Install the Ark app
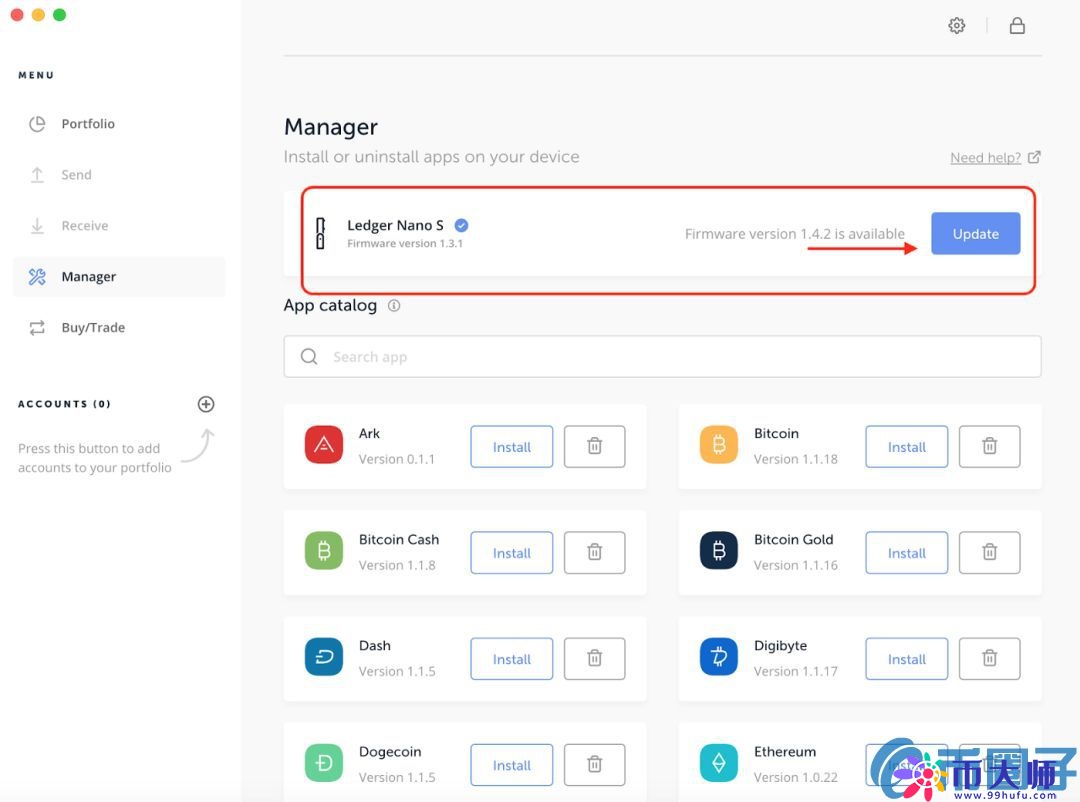 pyautogui.click(x=511, y=447)
